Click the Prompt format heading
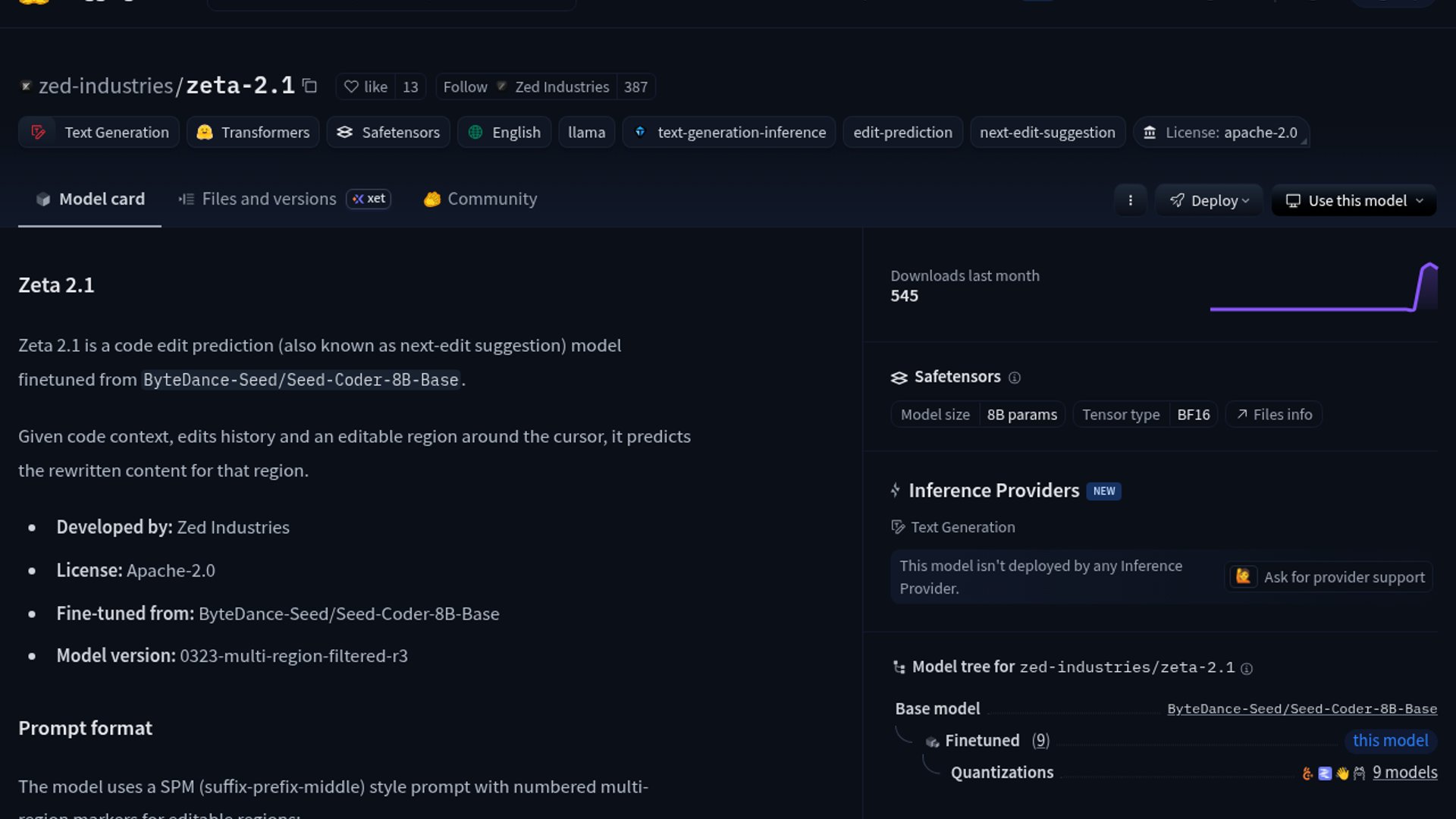The height and width of the screenshot is (819, 1456). 85,728
